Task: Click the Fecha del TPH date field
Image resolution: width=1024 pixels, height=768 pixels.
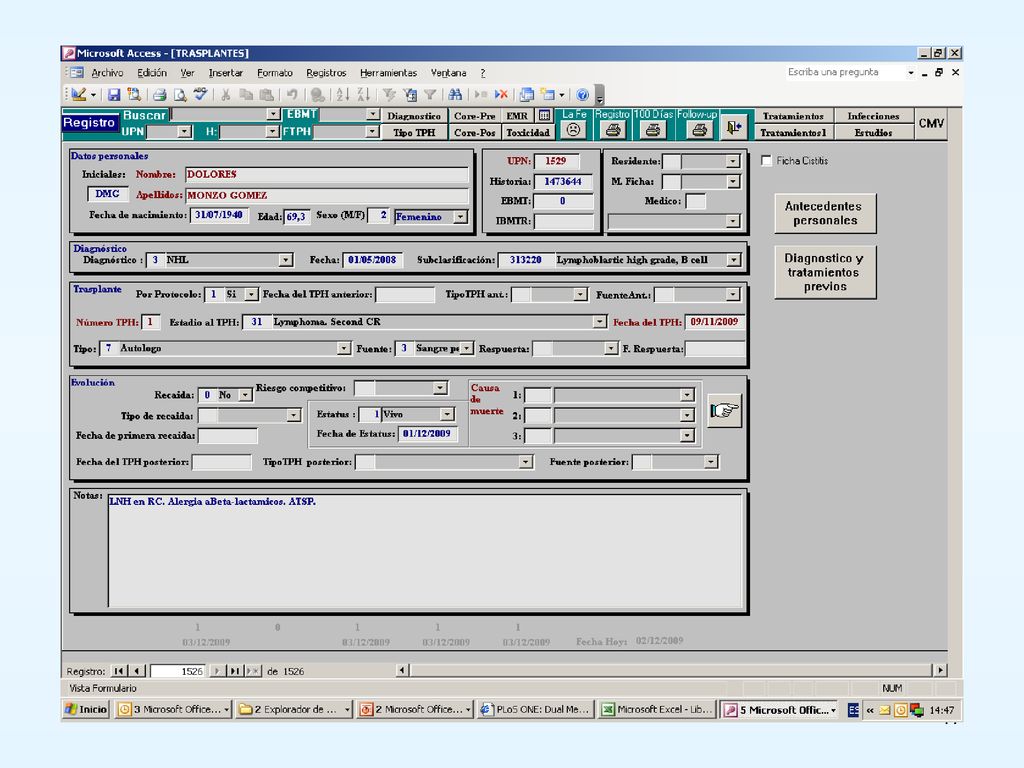Action: click(714, 322)
